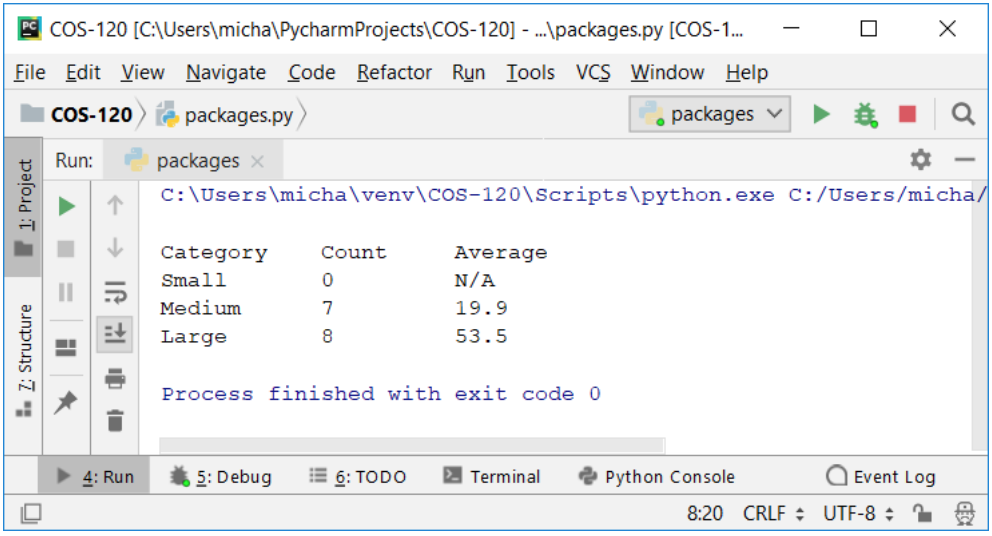Open the Edit menu
The width and height of the screenshot is (992, 536).
tap(83, 72)
